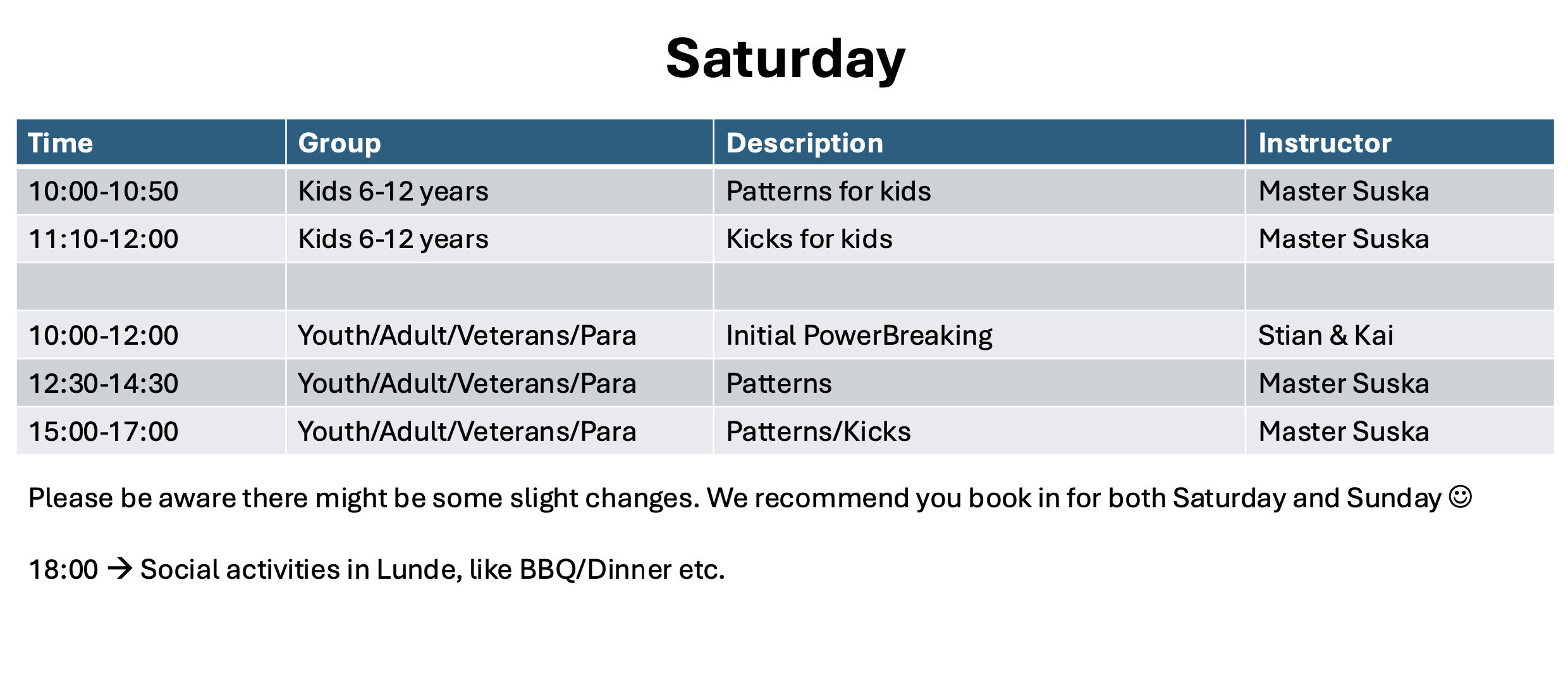Click the Kicks for kids cell
This screenshot has width=1568, height=692.
click(x=979, y=239)
